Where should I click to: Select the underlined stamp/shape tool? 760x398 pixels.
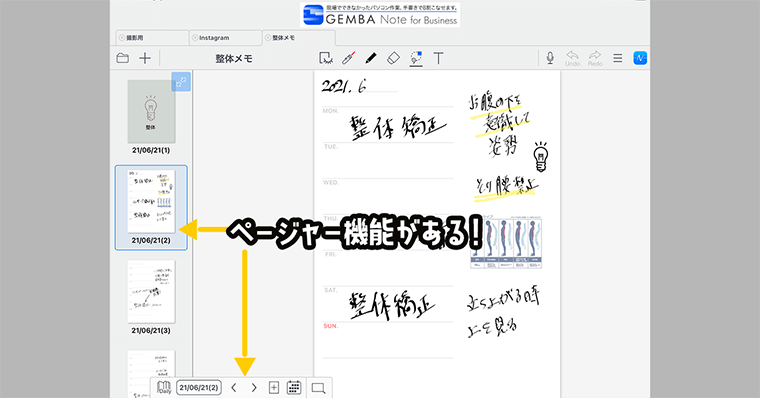[416, 59]
